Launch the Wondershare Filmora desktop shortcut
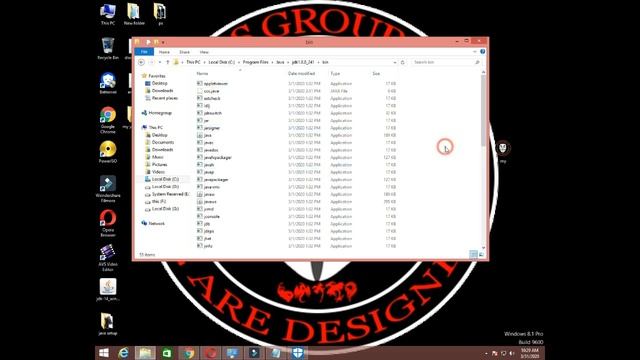The width and height of the screenshot is (640, 360). [x=108, y=189]
